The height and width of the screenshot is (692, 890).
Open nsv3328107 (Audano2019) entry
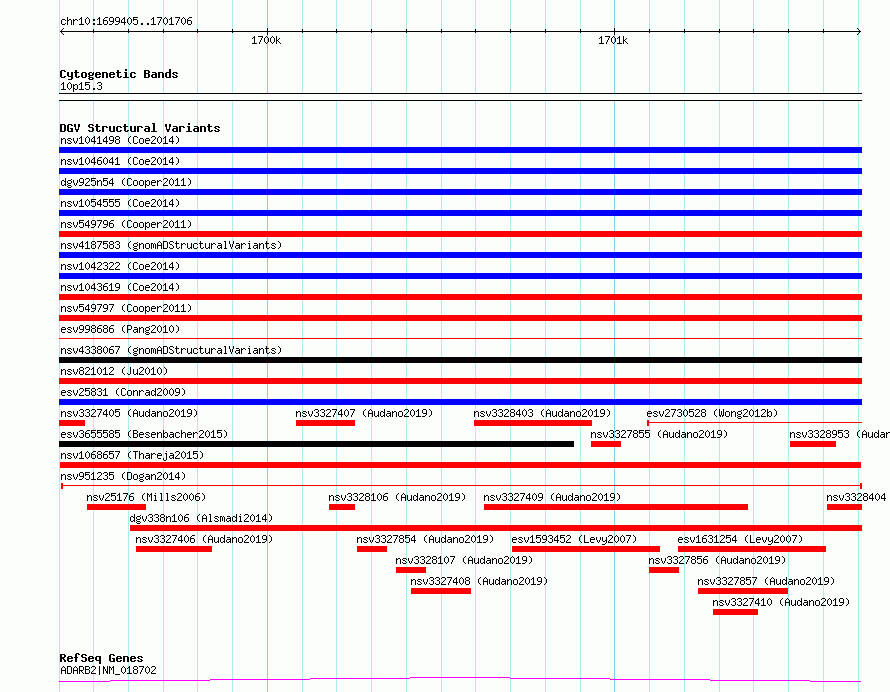464,560
